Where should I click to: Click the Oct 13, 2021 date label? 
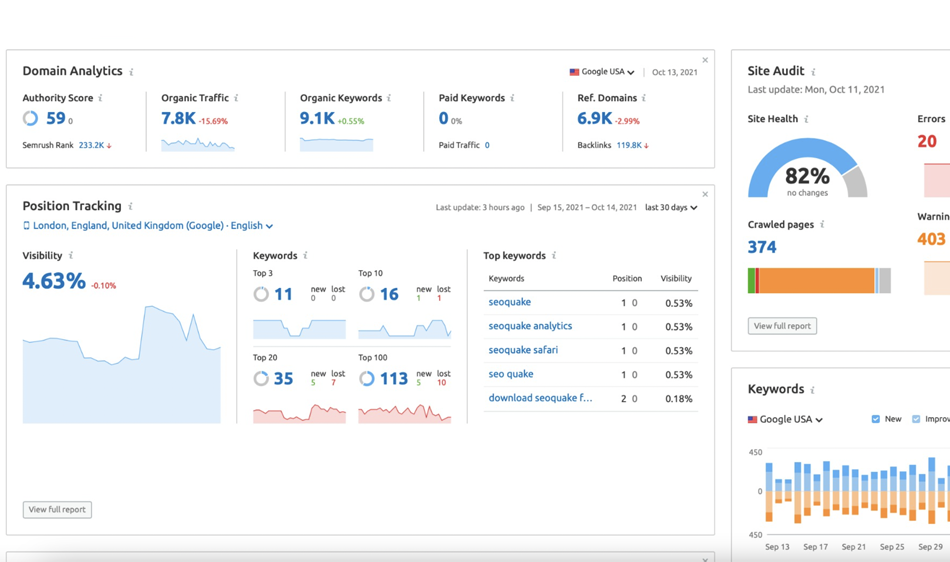[674, 72]
